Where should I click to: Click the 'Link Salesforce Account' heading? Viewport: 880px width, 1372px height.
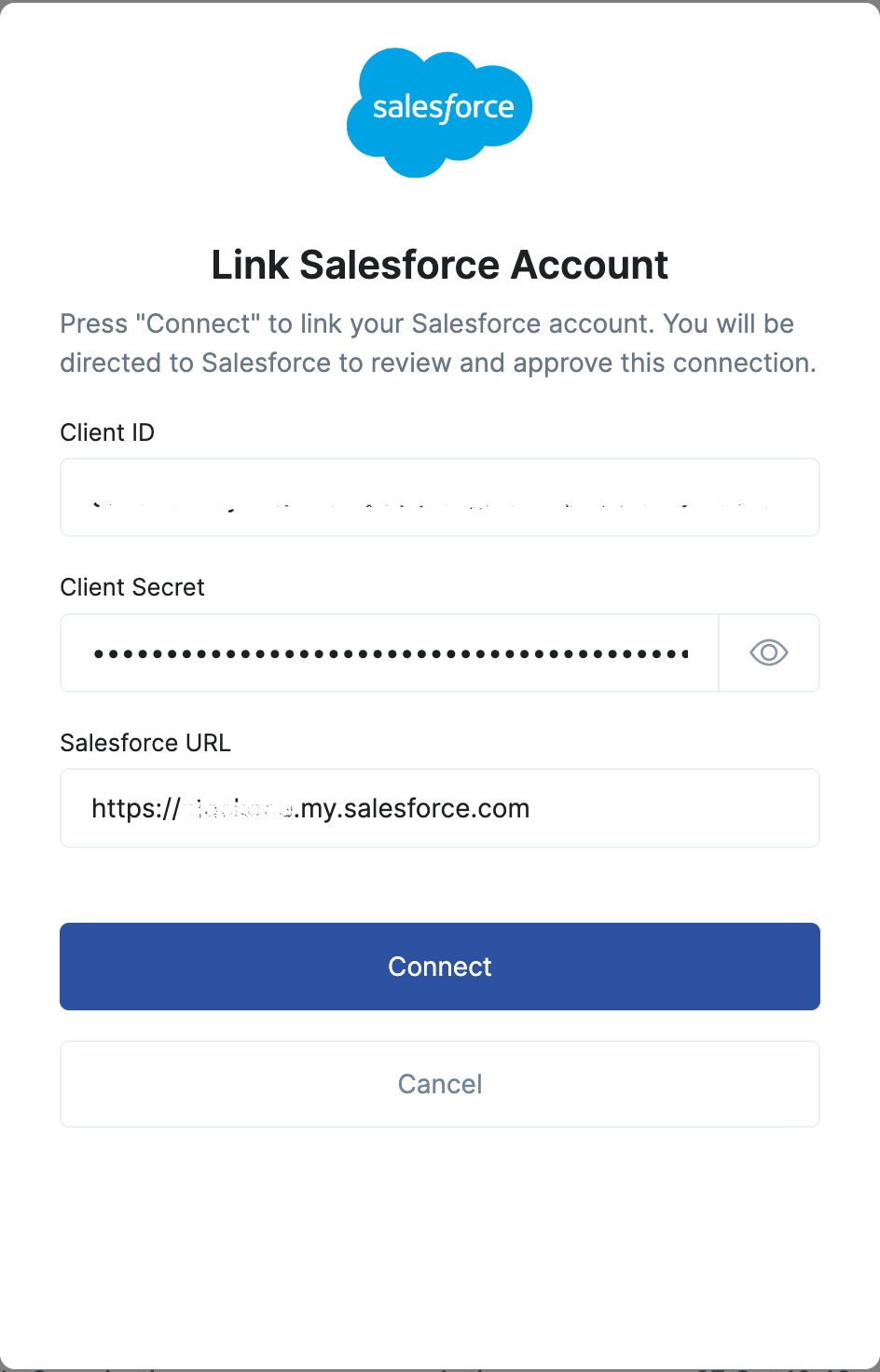point(439,265)
